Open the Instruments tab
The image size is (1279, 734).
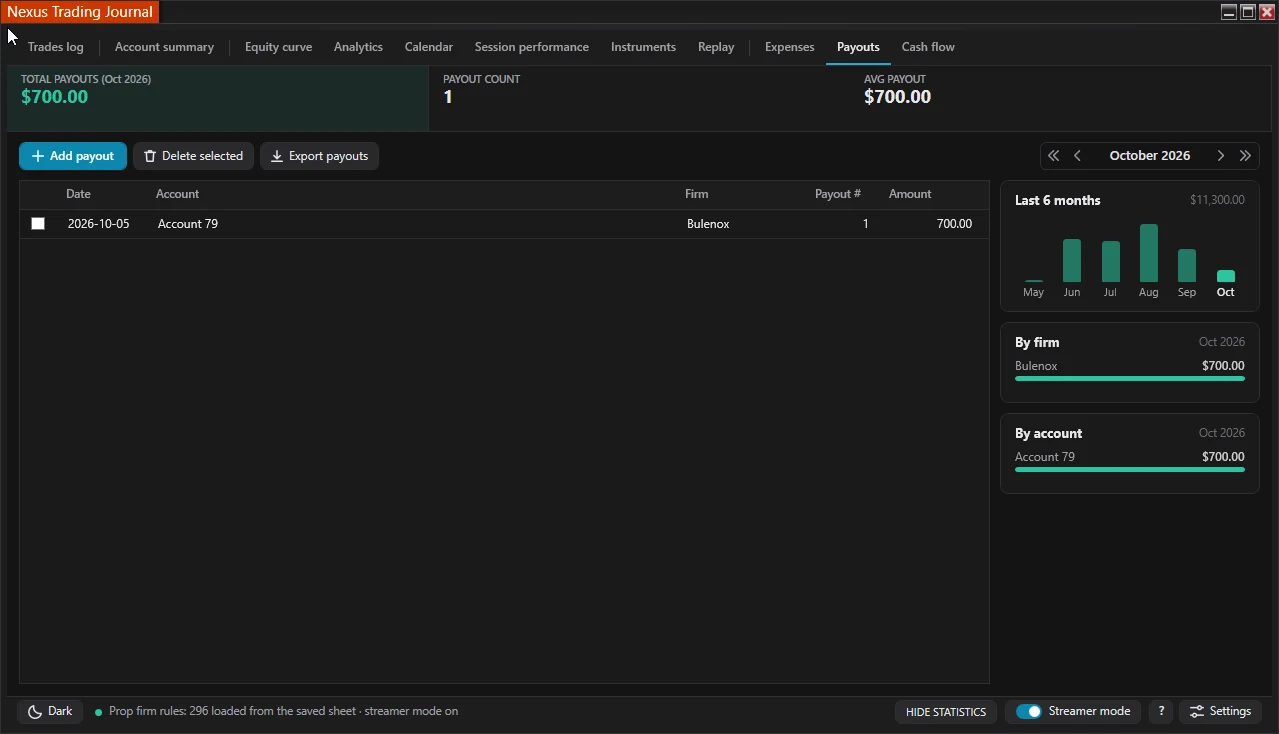(x=643, y=47)
